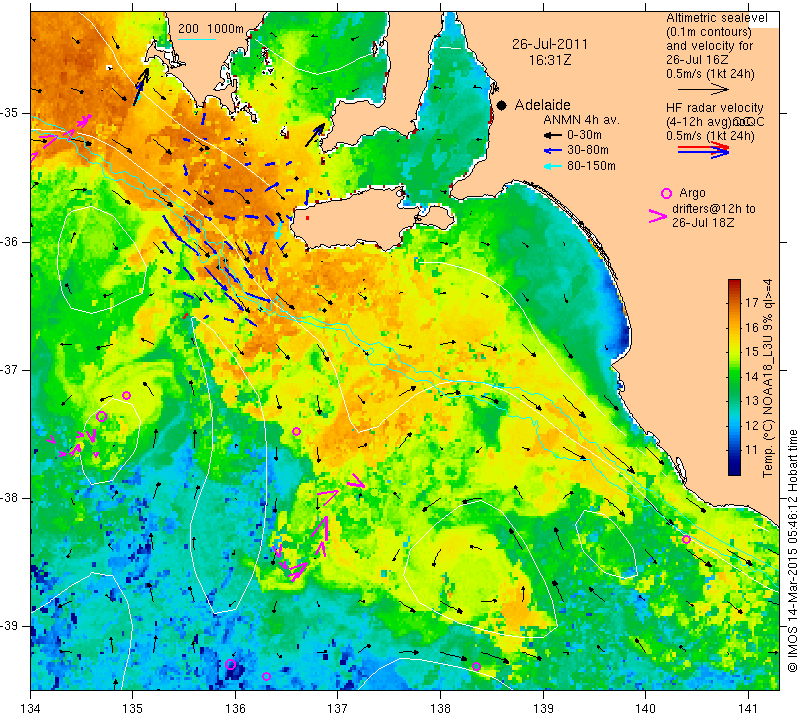Click the colorbar tick label 17

pos(752,303)
